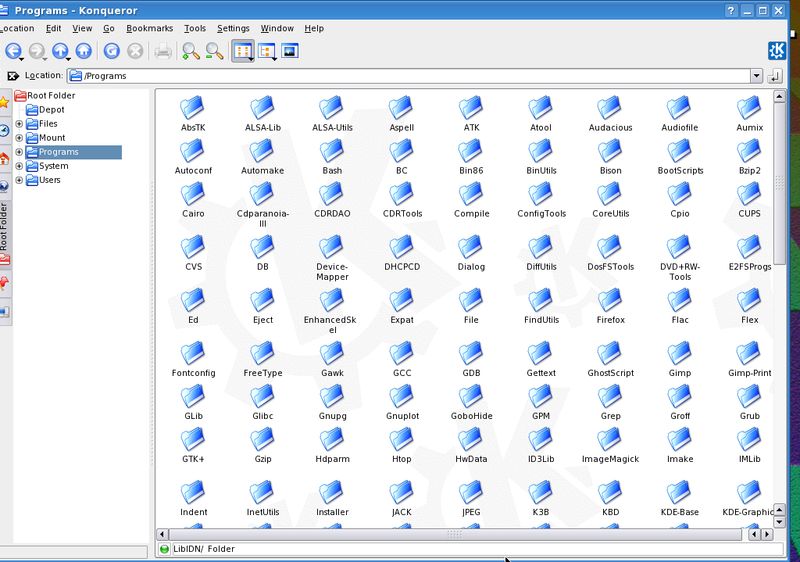This screenshot has width=800, height=562.
Task: Zoom out with magnifier minus
Action: point(214,51)
